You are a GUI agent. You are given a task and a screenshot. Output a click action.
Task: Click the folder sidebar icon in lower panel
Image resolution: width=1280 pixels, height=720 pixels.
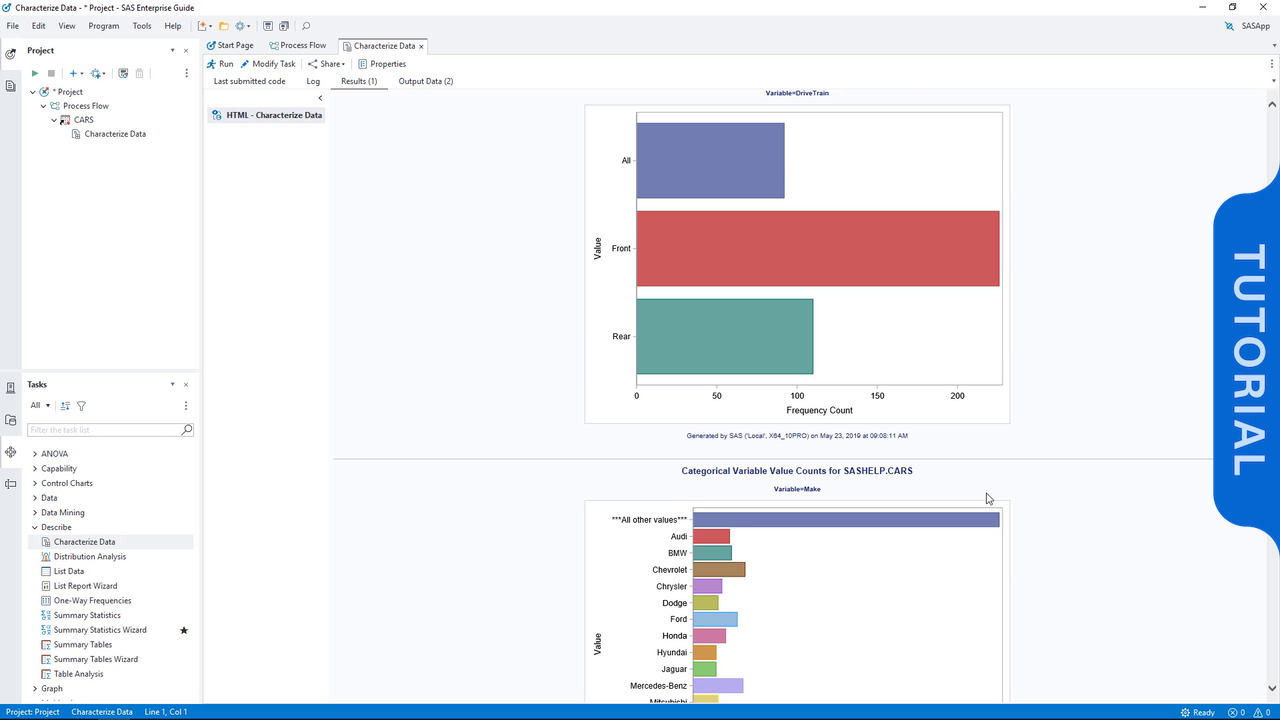[x=11, y=420]
